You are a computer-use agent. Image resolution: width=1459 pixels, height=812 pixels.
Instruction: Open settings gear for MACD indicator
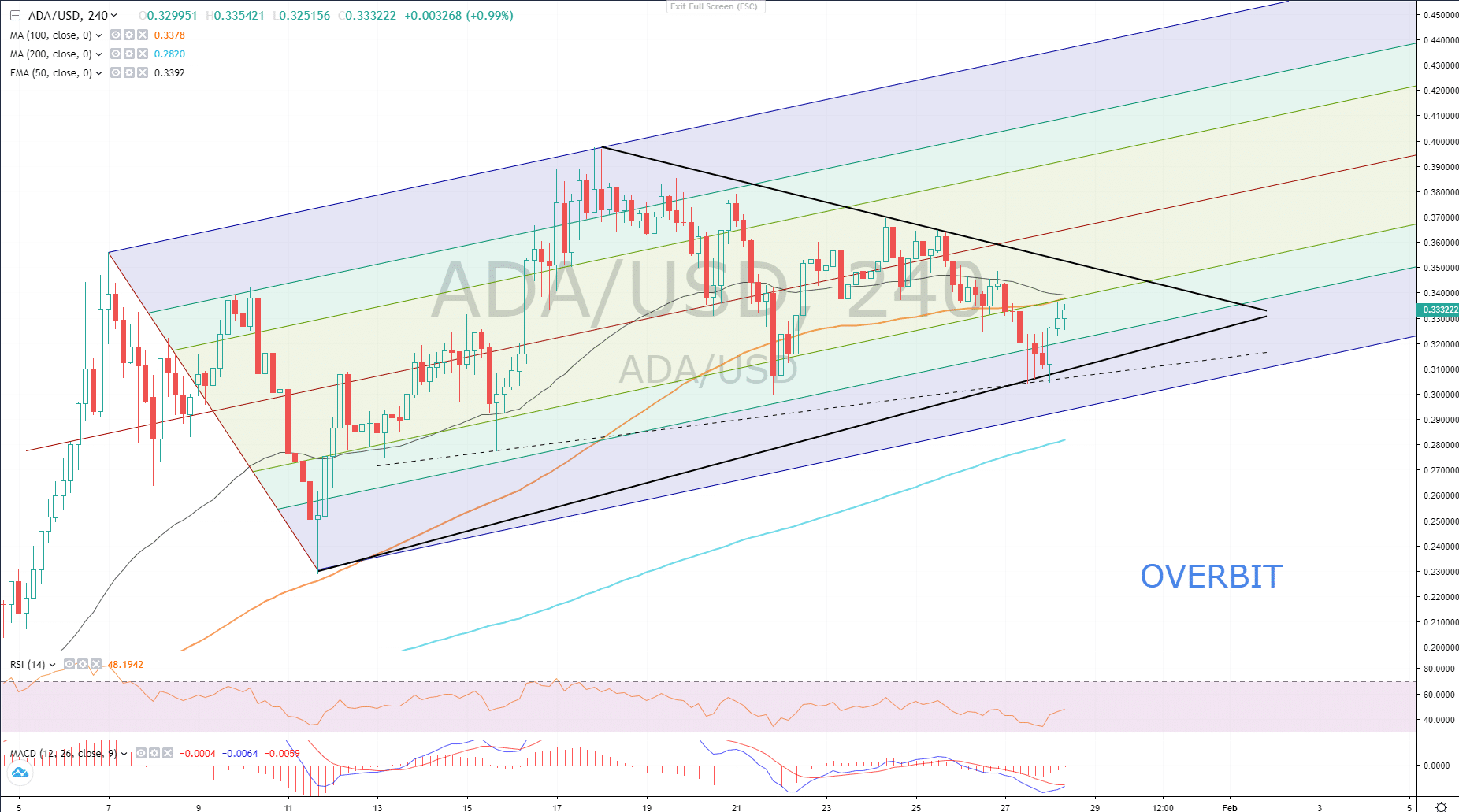(154, 753)
